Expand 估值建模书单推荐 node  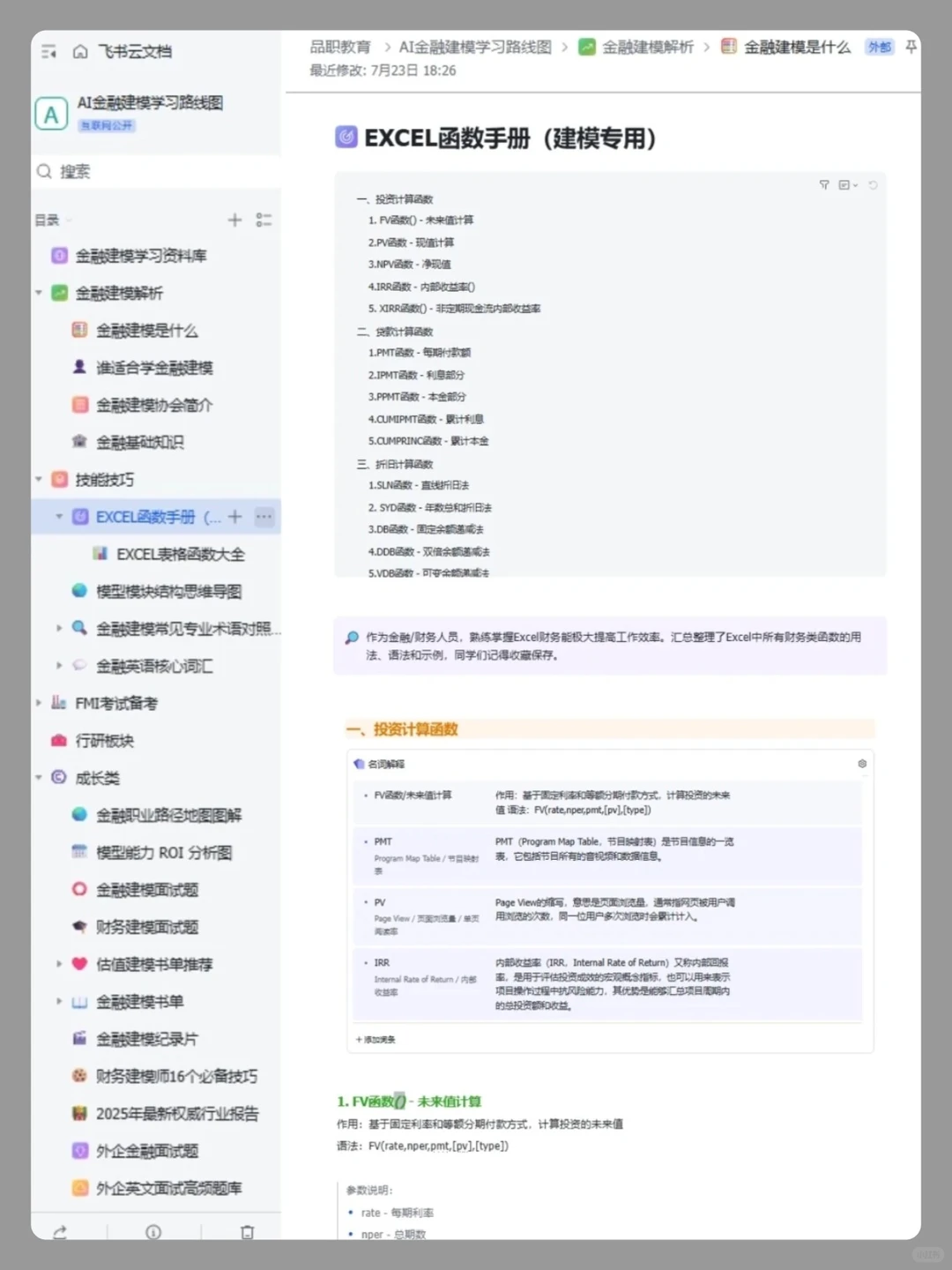[59, 964]
